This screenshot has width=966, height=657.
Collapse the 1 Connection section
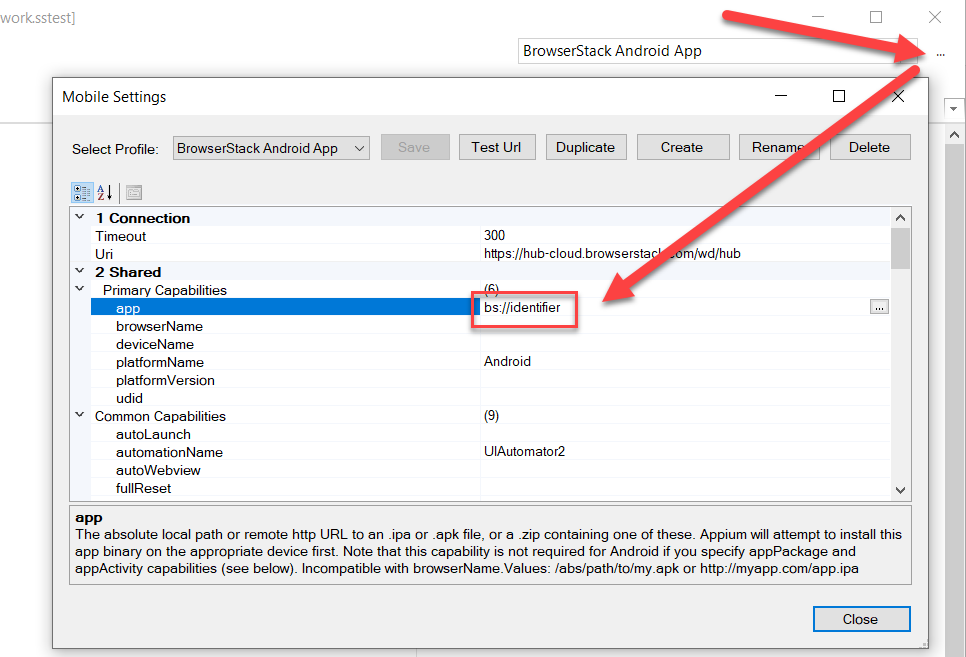80,218
